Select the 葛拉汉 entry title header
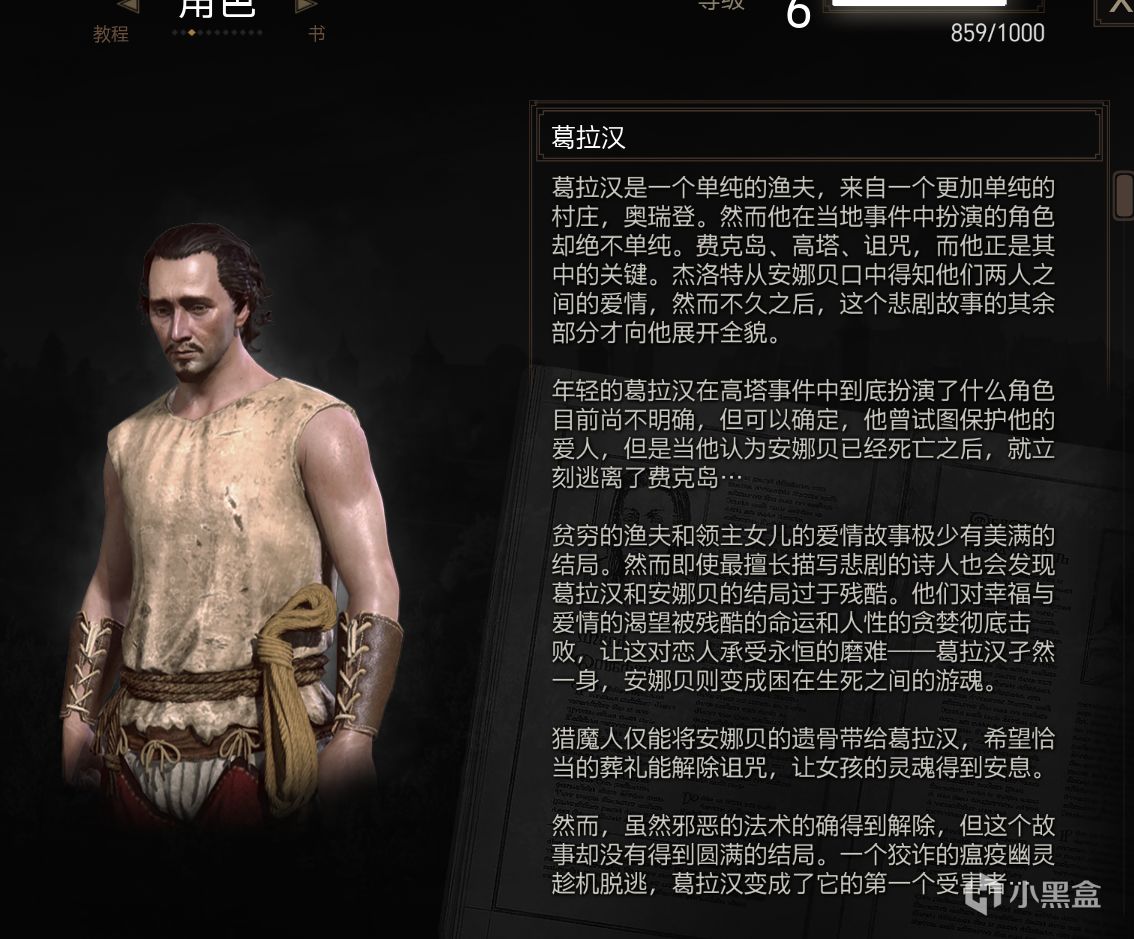 (x=819, y=135)
